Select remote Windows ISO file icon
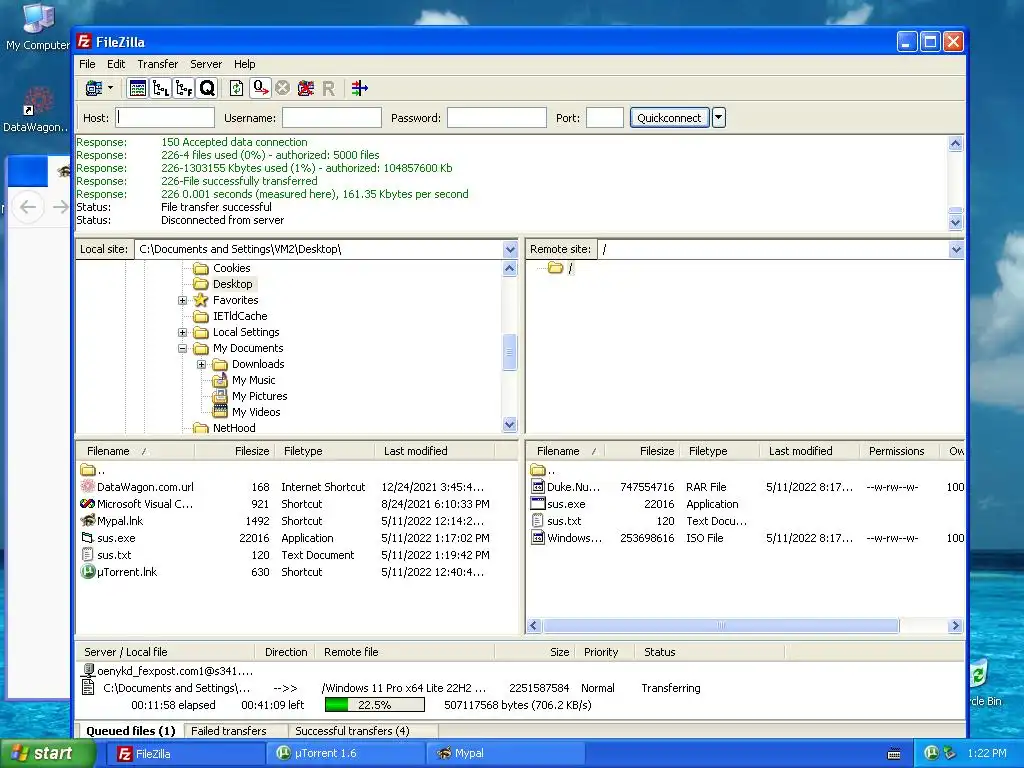 click(x=537, y=537)
